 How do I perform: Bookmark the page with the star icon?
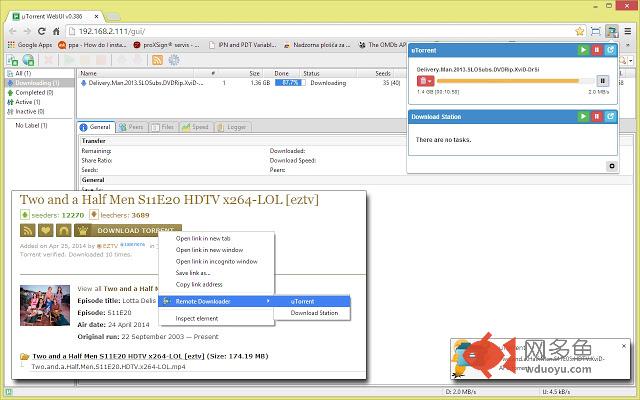click(x=580, y=31)
